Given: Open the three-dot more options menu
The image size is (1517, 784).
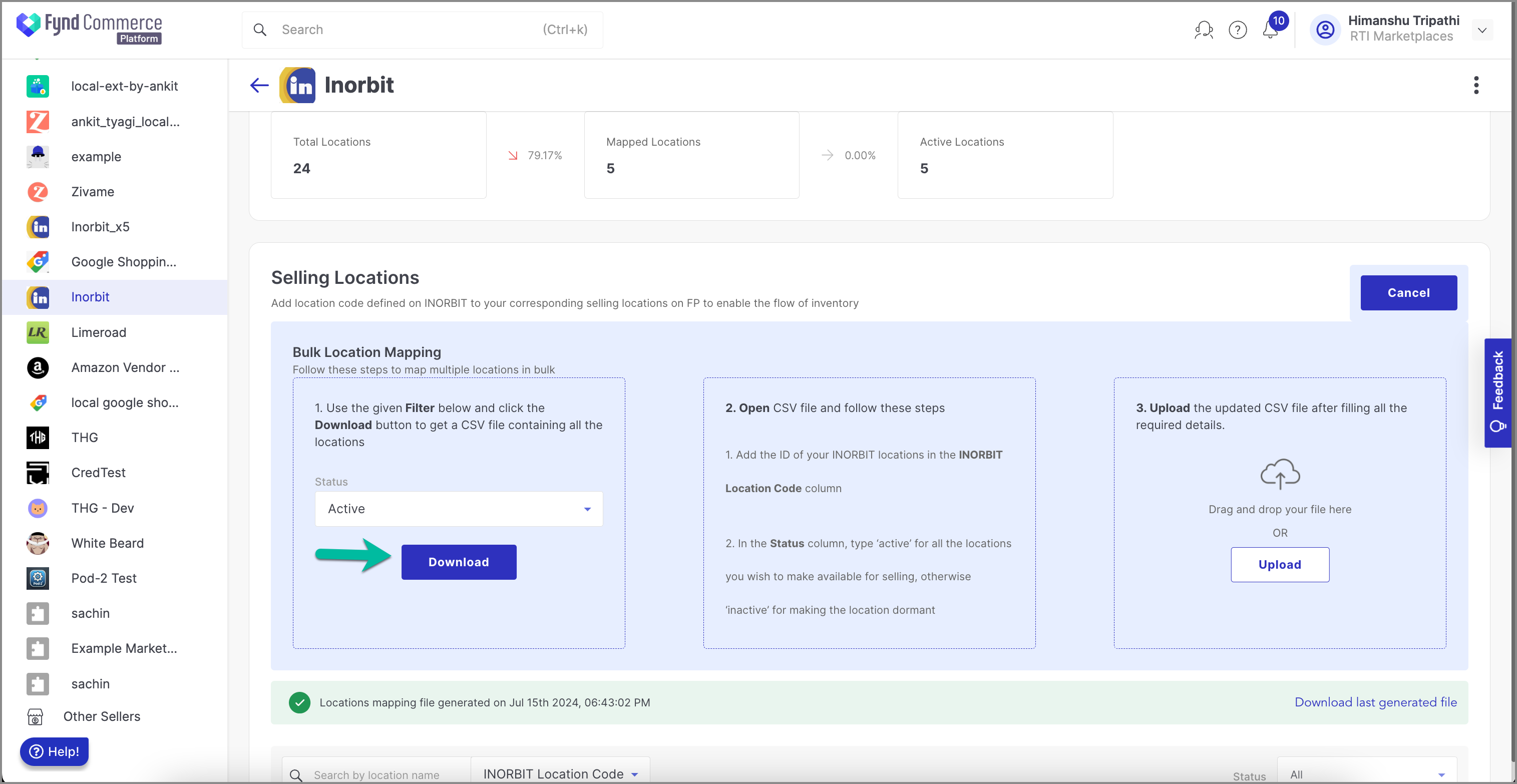Looking at the screenshot, I should [1476, 86].
